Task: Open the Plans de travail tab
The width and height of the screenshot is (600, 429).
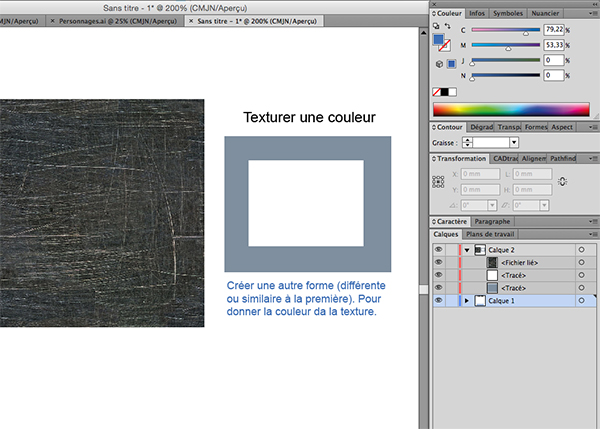Action: pyautogui.click(x=491, y=234)
